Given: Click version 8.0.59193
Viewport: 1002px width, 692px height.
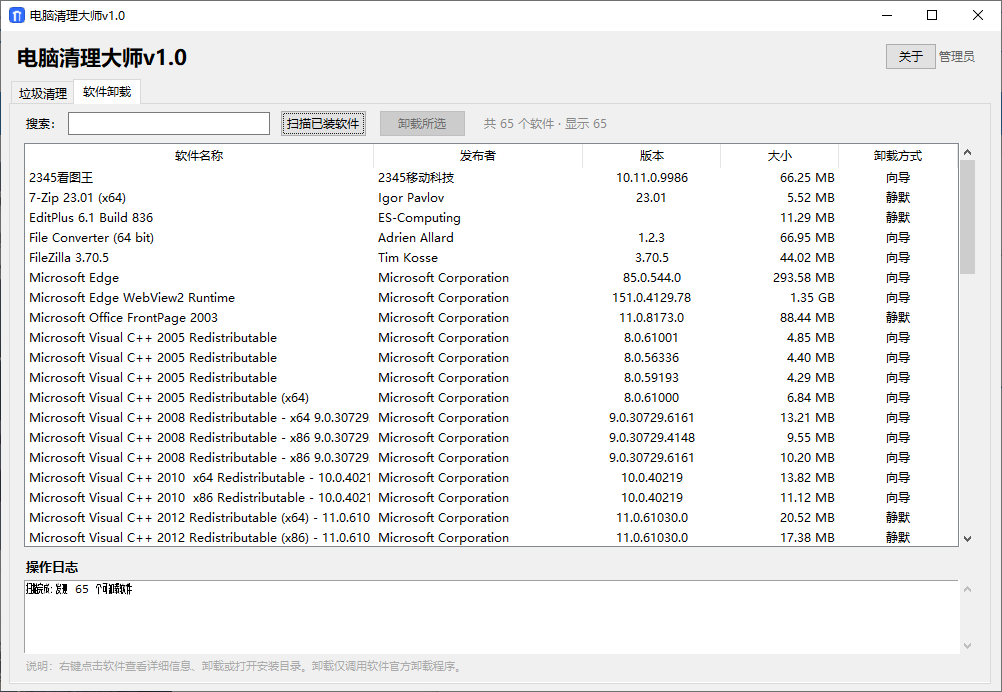Looking at the screenshot, I should point(652,378).
